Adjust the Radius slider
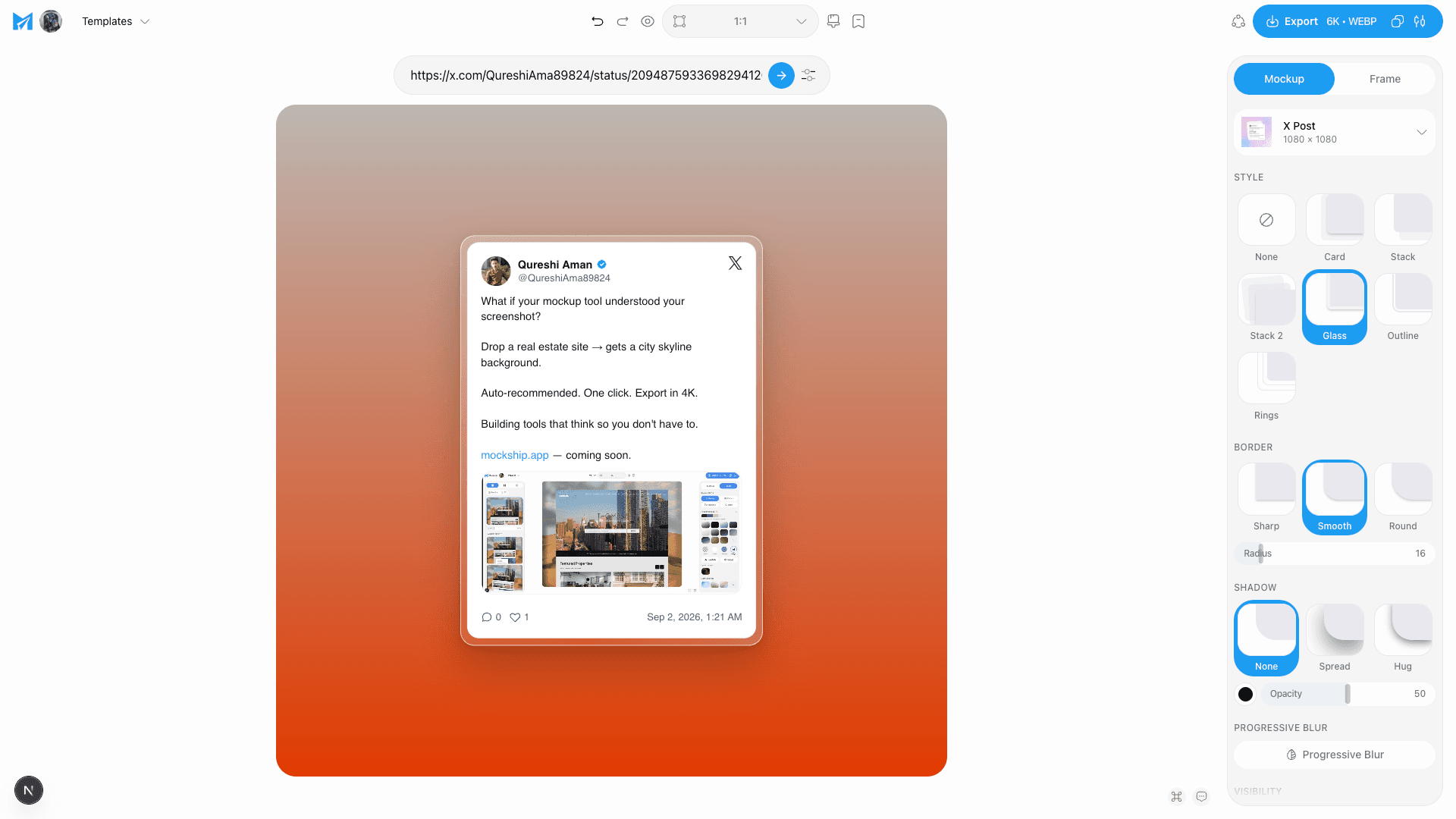Viewport: 1456px width, 819px height. click(x=1335, y=554)
